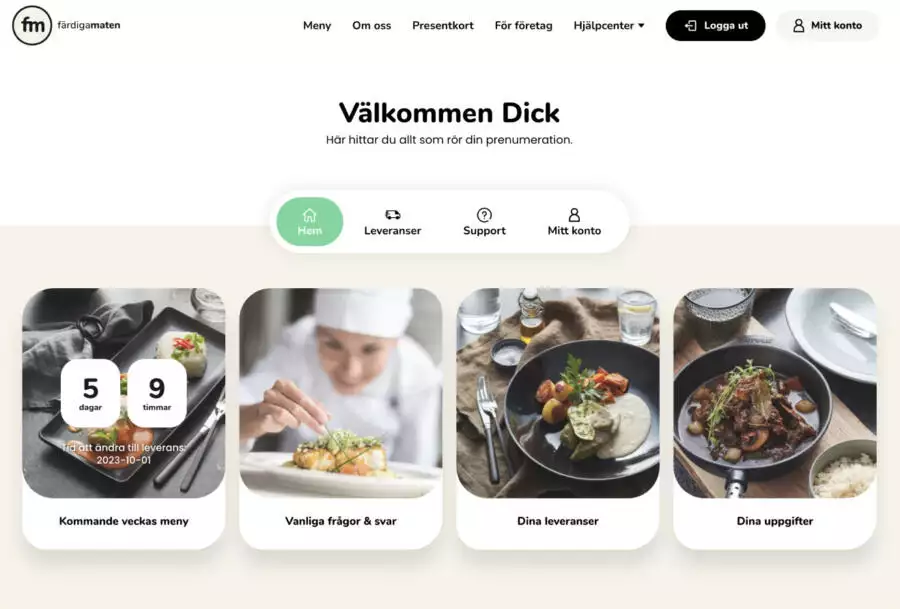Viewport: 900px width, 609px height.
Task: Open the Meny navigation item
Action: 317,25
